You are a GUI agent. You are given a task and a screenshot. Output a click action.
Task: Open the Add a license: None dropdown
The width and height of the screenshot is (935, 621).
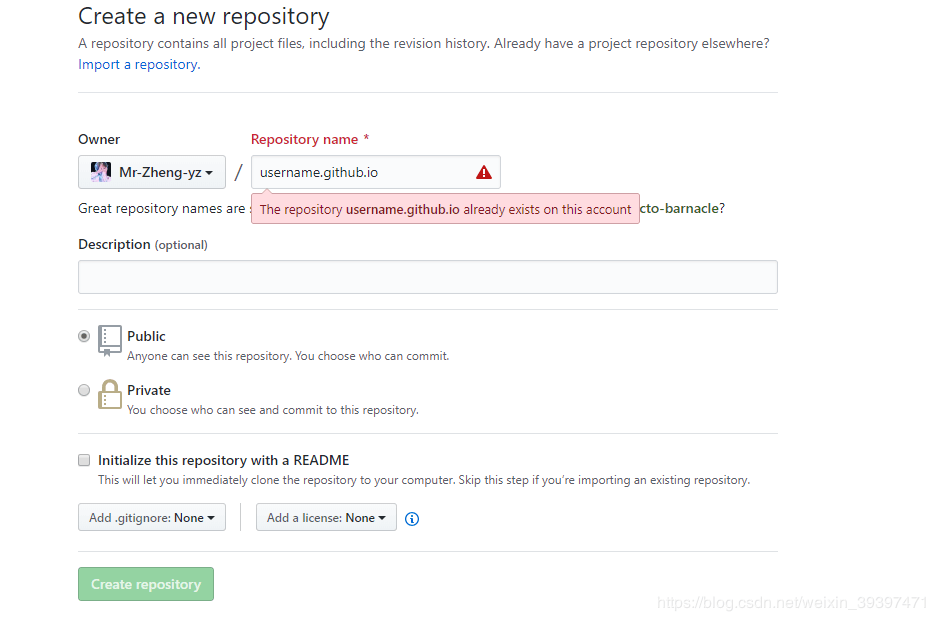[326, 517]
